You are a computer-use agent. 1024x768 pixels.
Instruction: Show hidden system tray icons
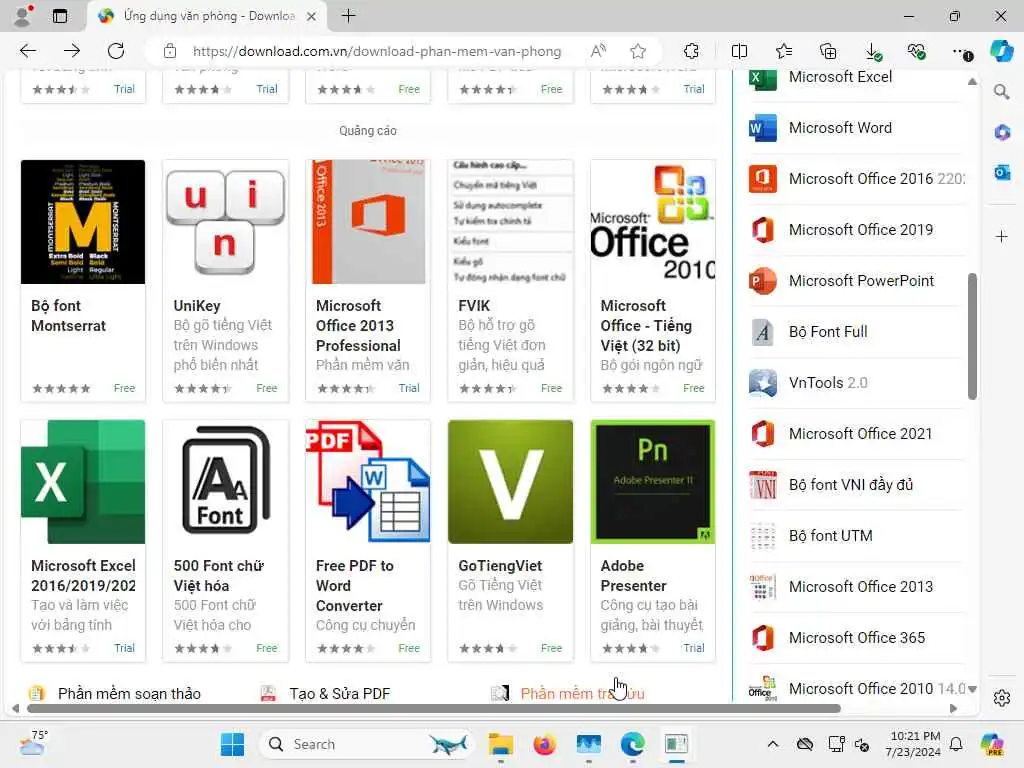(773, 744)
